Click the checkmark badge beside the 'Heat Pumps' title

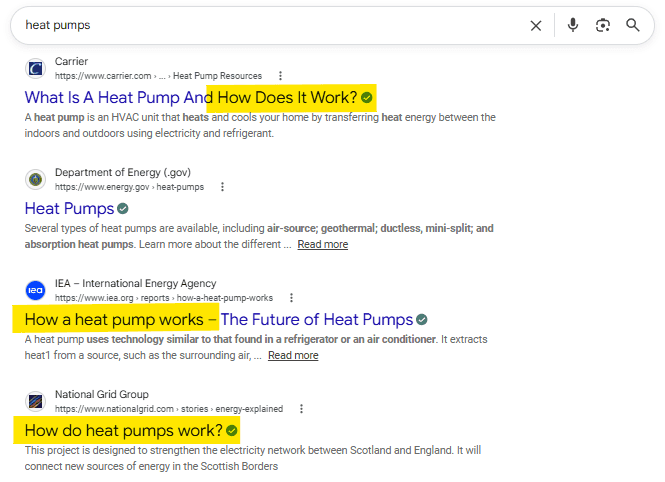(123, 209)
